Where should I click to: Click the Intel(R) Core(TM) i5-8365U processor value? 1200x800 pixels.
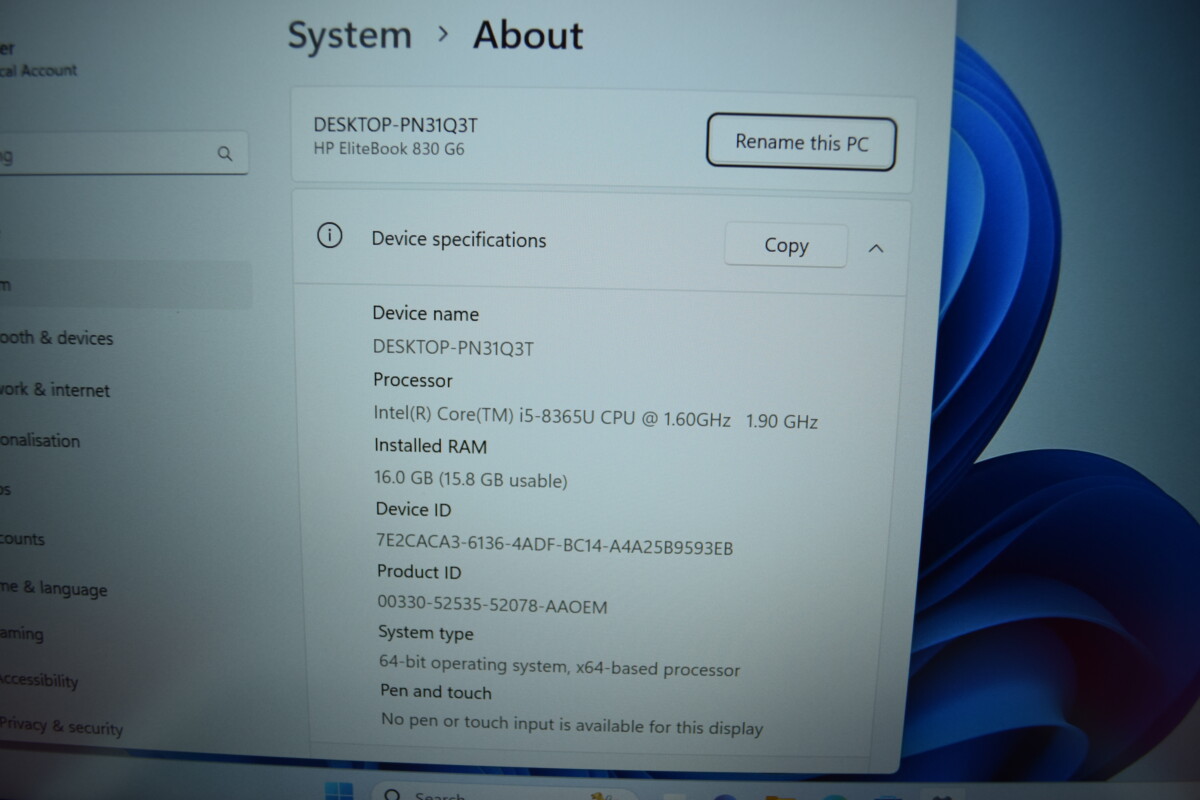point(596,420)
